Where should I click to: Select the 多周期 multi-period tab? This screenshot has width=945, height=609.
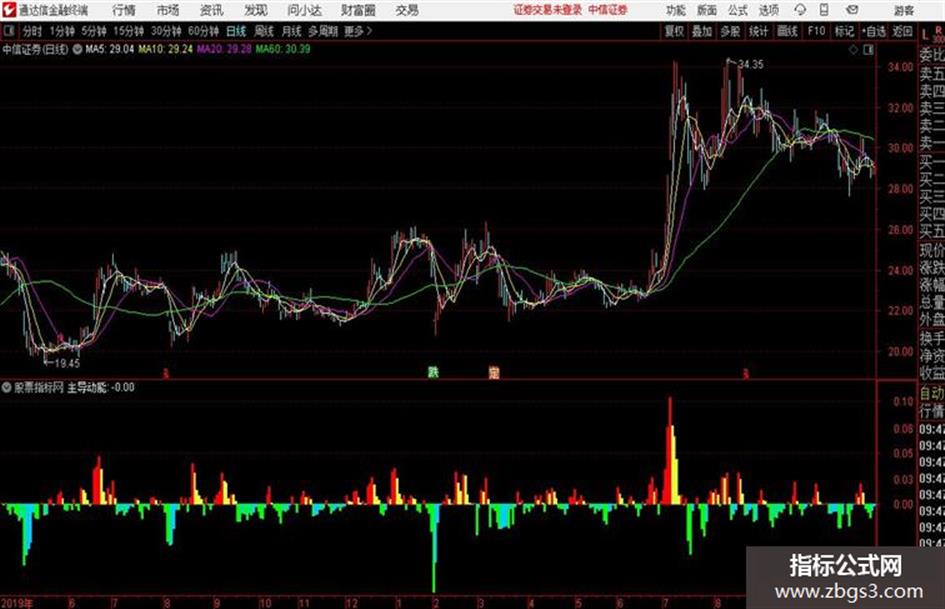pos(323,31)
